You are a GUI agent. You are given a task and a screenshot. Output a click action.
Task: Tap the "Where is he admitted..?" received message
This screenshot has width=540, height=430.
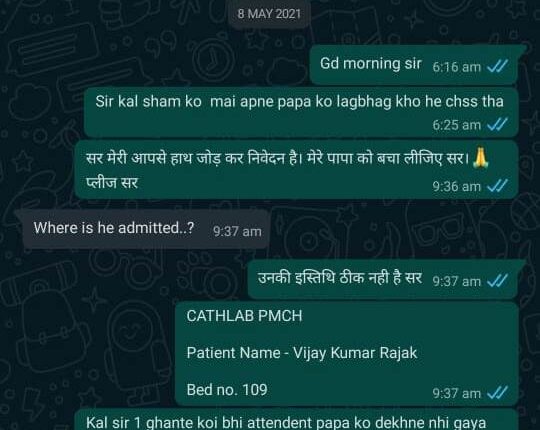pyautogui.click(x=142, y=229)
